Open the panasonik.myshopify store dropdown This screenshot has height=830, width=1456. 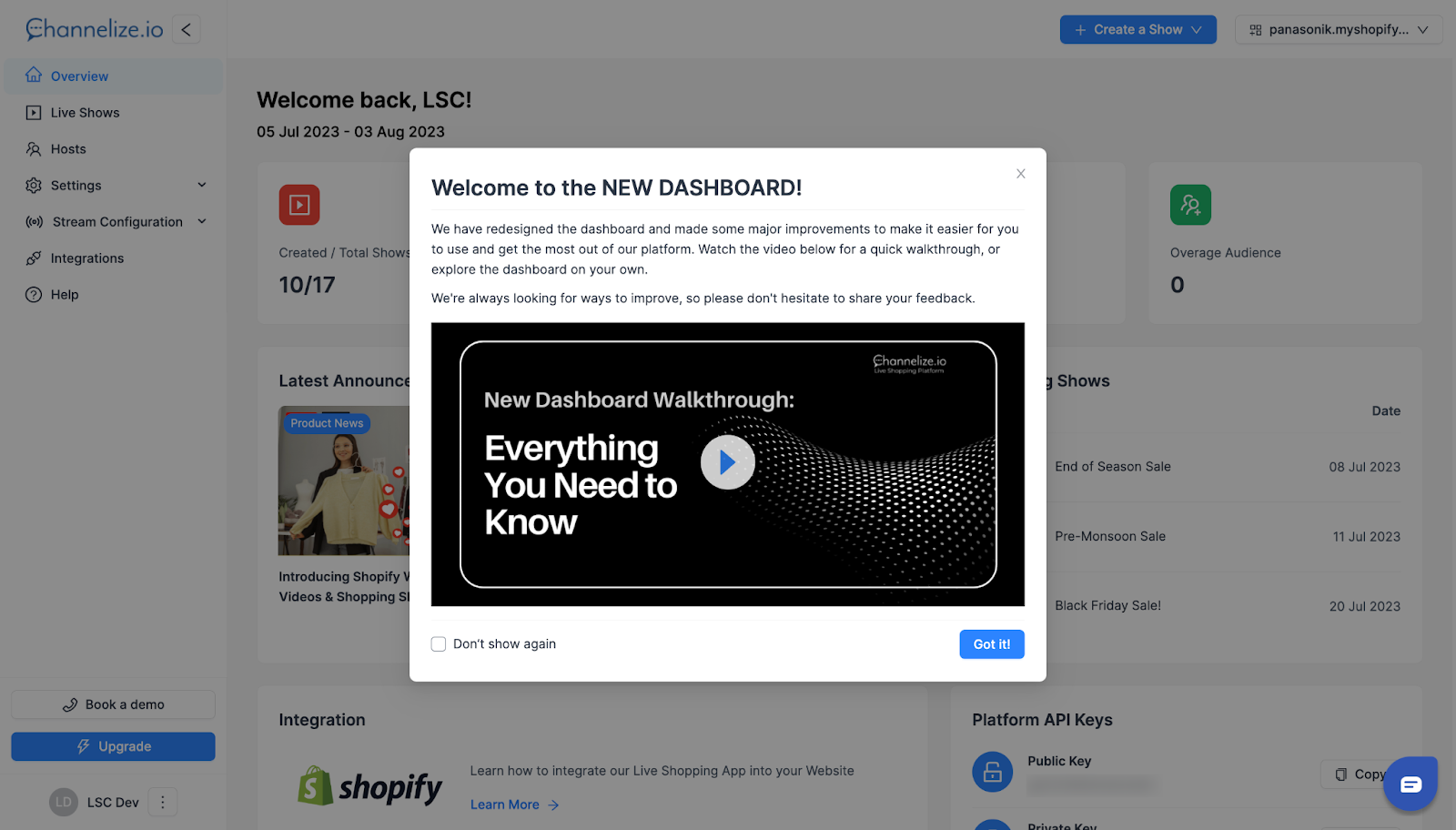coord(1339,29)
